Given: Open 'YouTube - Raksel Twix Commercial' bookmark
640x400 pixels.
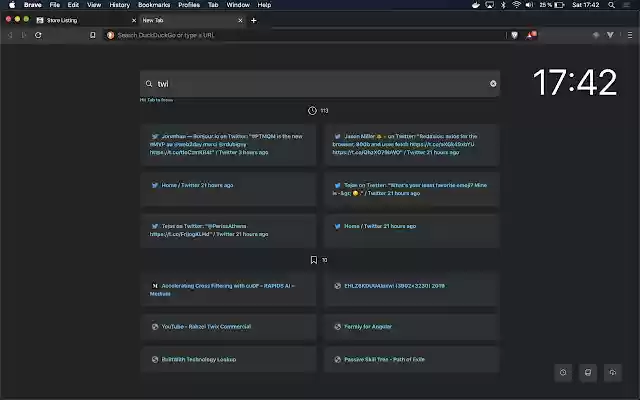Looking at the screenshot, I should pos(228,327).
